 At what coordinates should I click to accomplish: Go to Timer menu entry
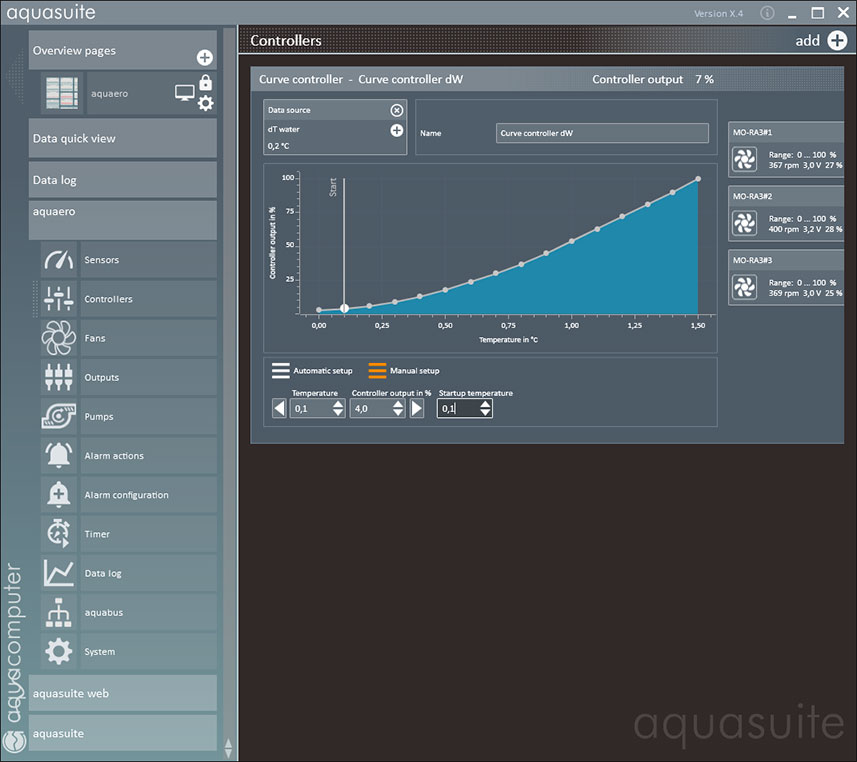click(x=148, y=534)
